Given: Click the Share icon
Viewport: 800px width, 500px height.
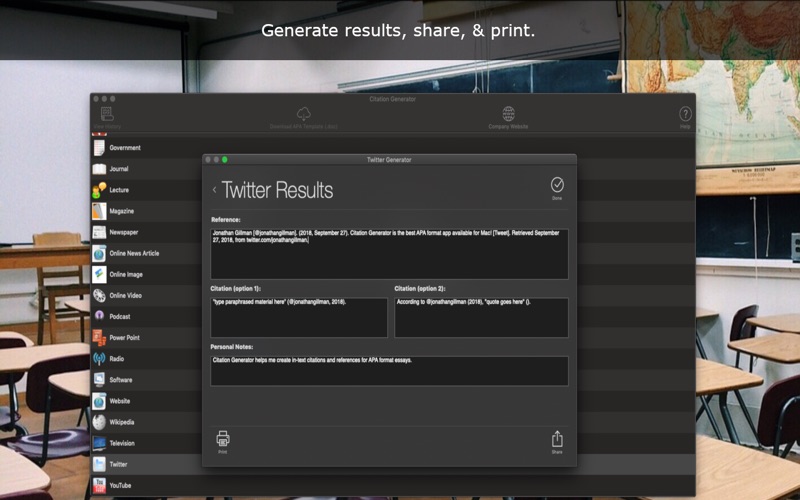Looking at the screenshot, I should tap(557, 439).
